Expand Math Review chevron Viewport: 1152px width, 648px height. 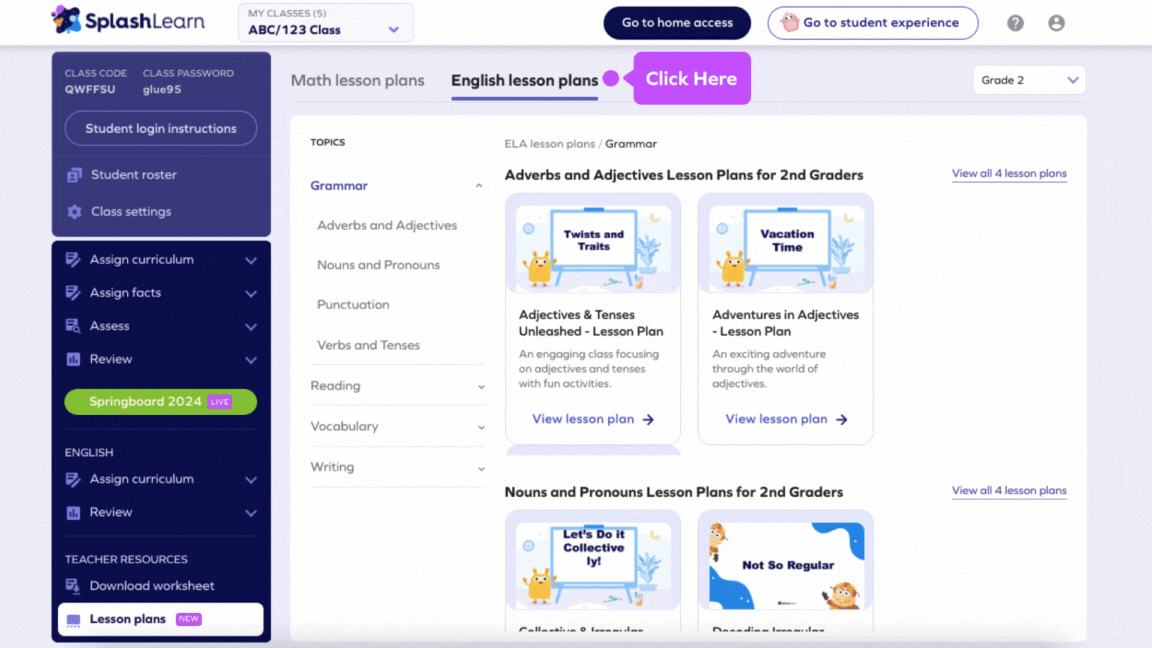(251, 360)
